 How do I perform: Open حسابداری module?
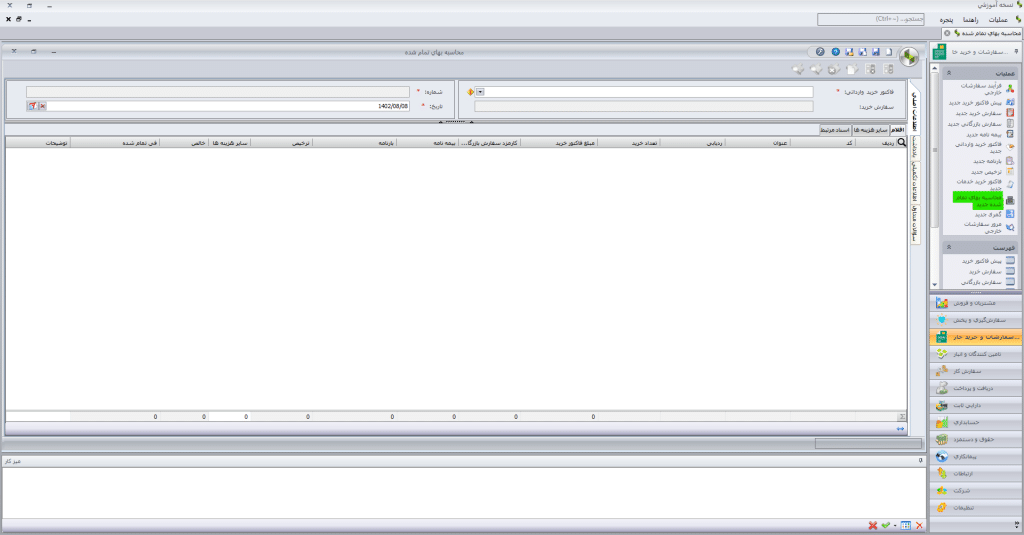976,422
